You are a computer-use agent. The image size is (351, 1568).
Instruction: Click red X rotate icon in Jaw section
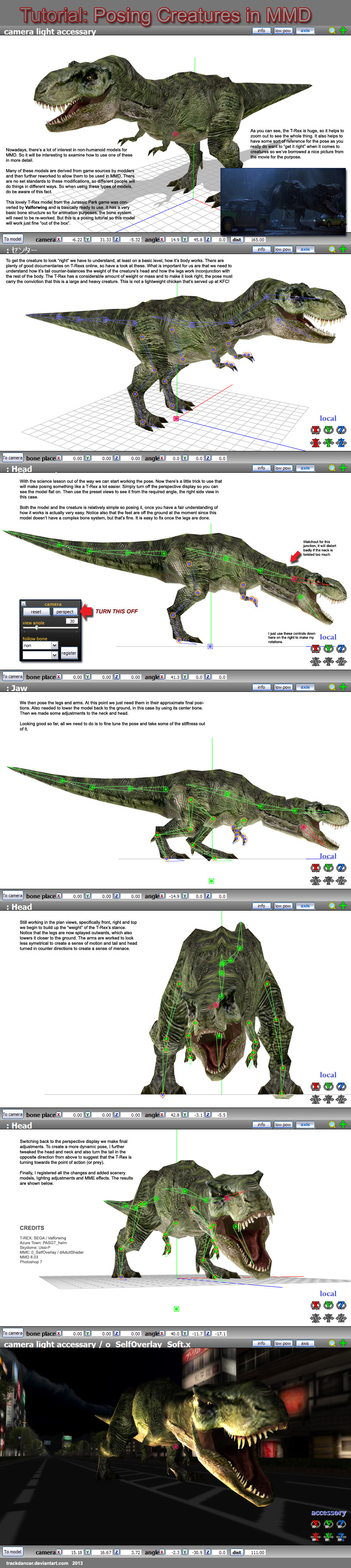[315, 867]
